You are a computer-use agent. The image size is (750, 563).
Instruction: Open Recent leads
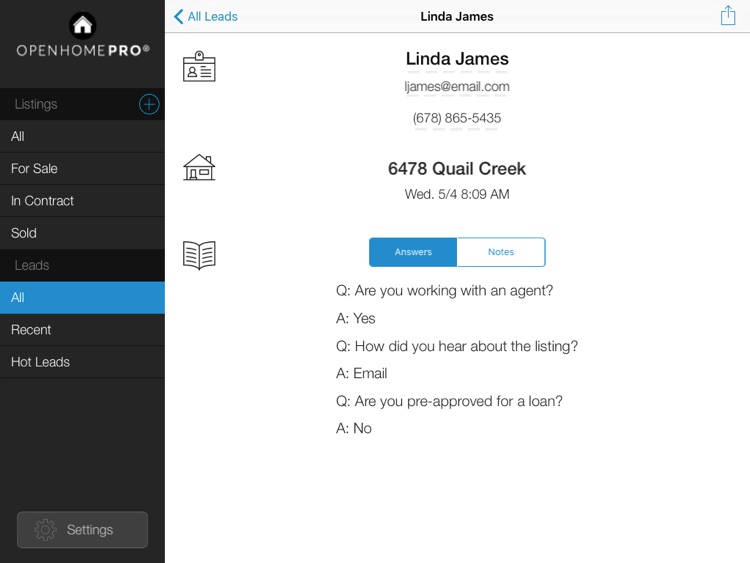coord(82,330)
